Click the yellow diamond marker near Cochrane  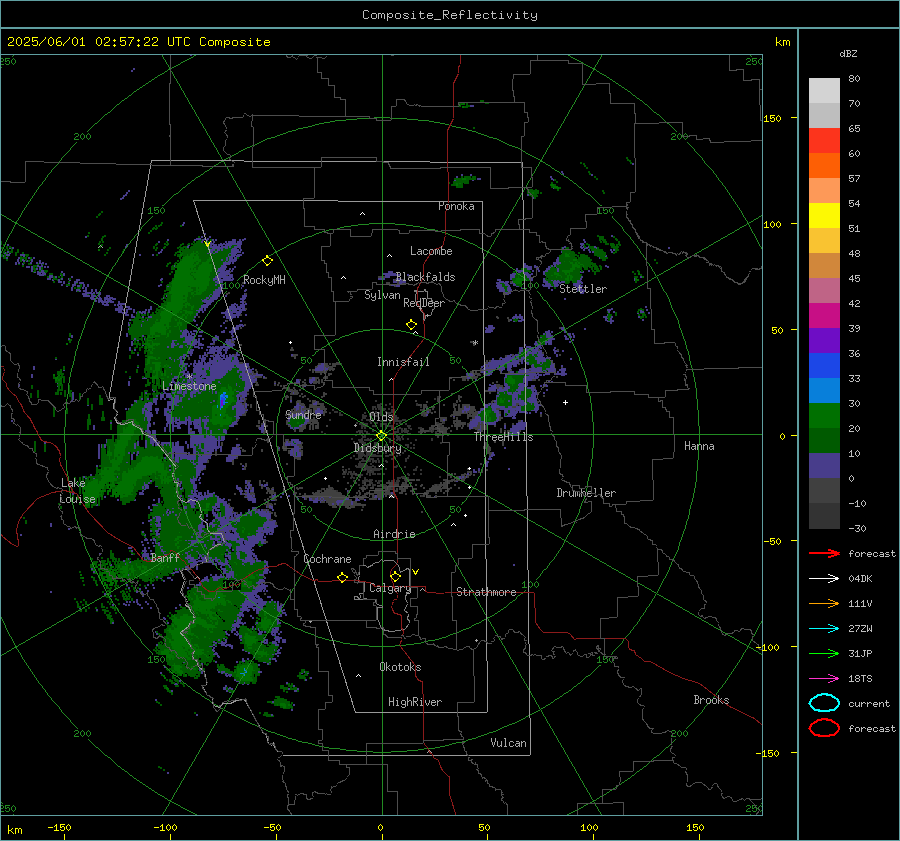tap(342, 578)
